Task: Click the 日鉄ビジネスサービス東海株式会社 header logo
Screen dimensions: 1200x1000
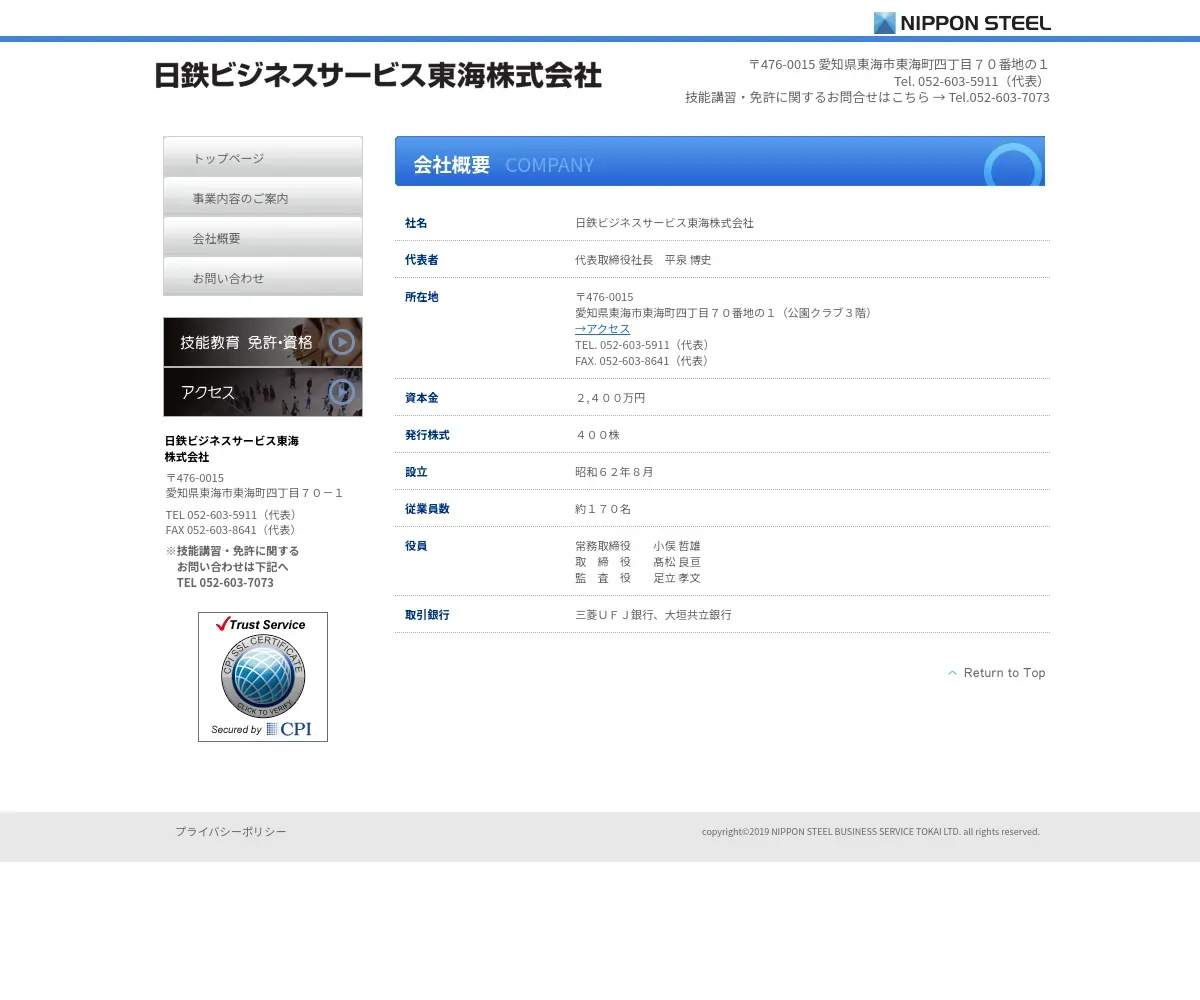Action: [378, 75]
